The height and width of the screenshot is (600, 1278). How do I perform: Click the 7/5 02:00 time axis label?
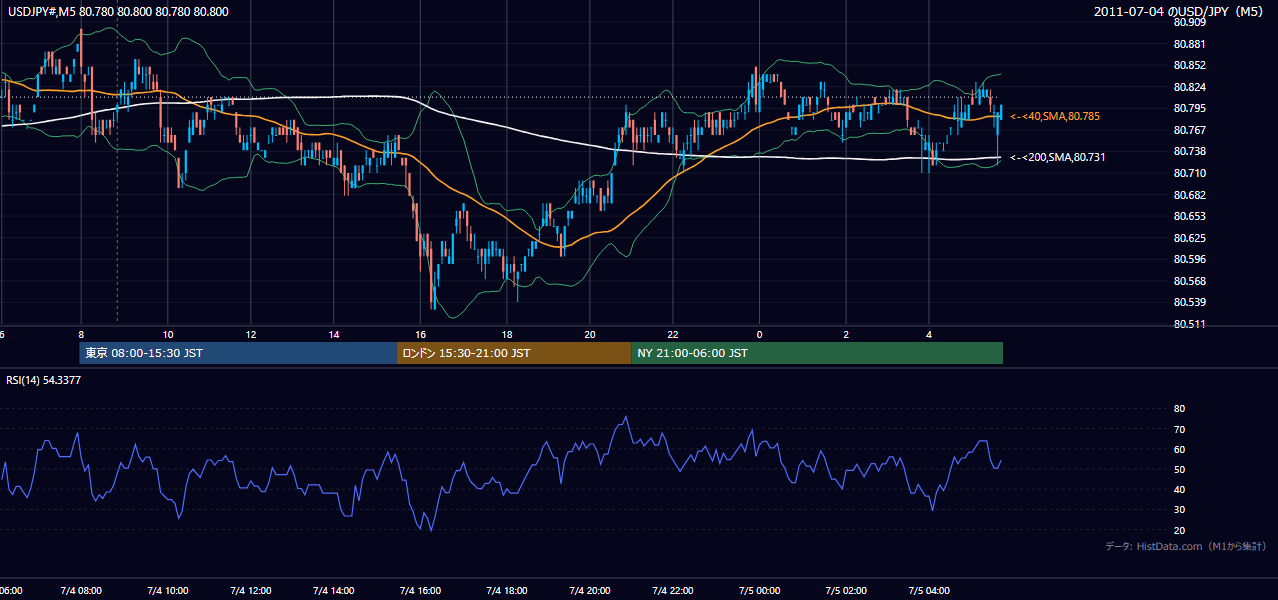844,591
